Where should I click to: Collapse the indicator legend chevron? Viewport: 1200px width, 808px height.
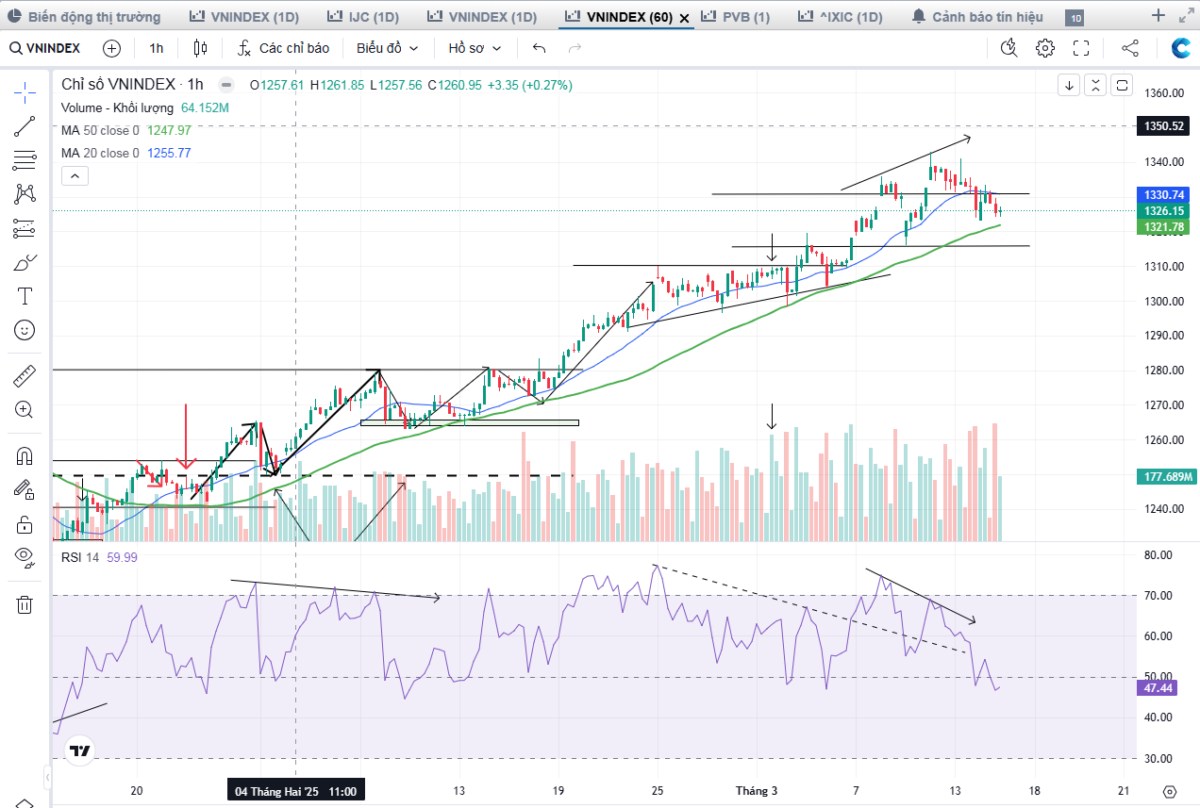point(75,176)
